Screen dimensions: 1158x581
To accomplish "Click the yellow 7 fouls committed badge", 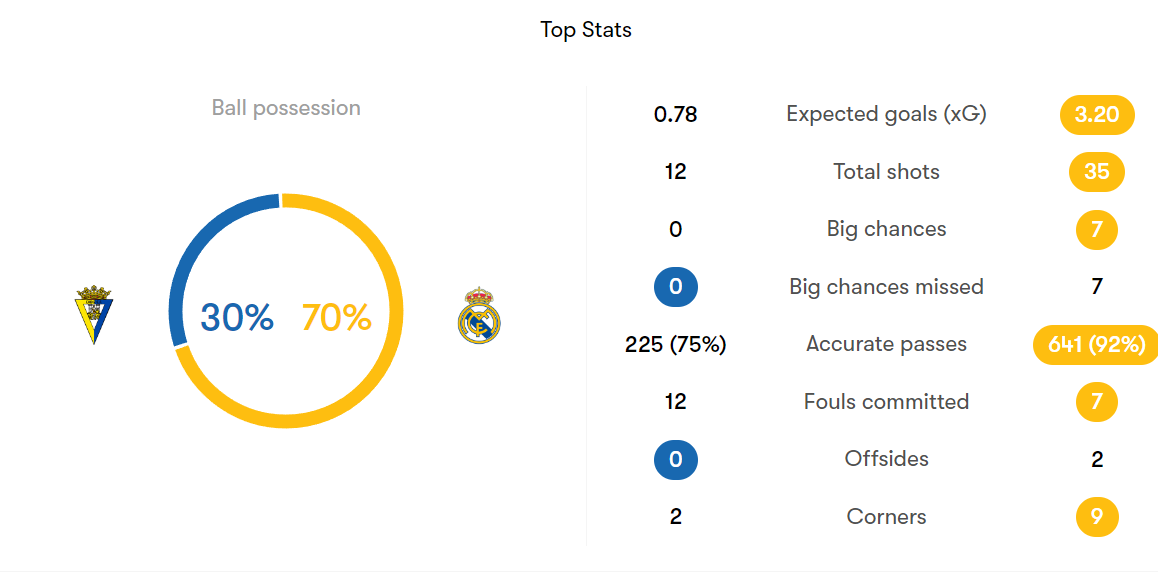I will (1097, 402).
